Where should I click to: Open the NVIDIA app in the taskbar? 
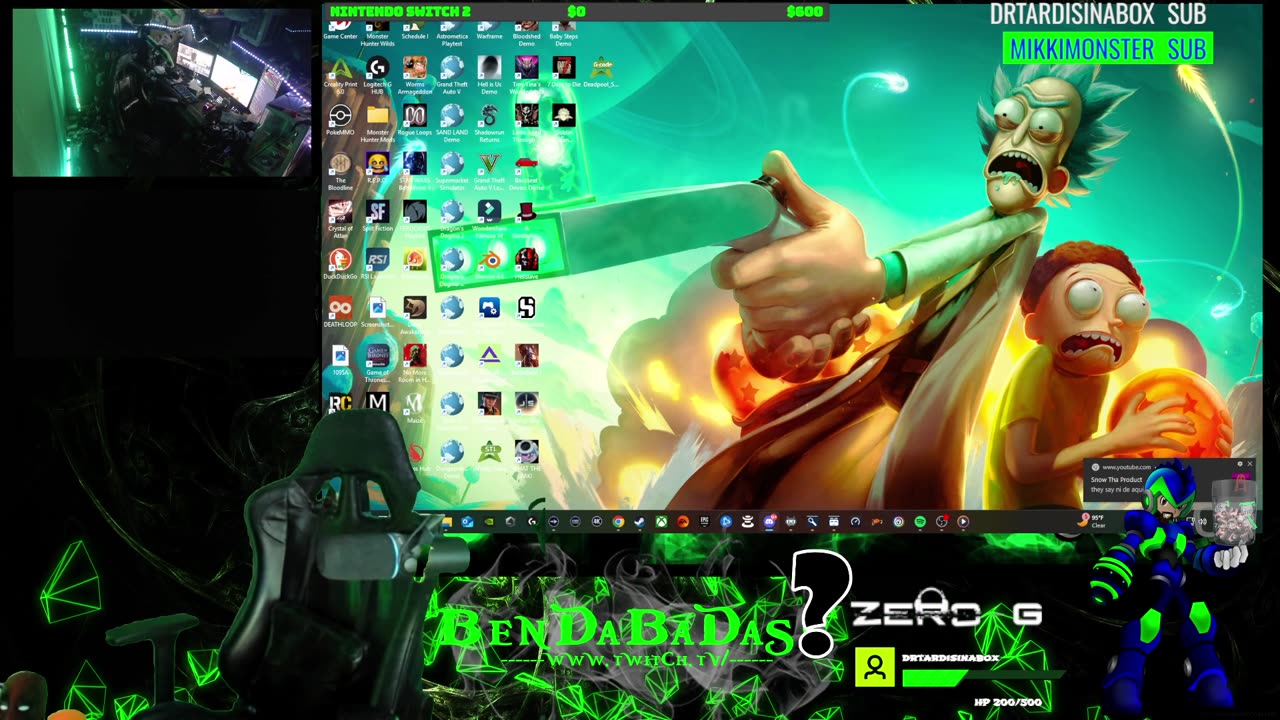pos(489,521)
